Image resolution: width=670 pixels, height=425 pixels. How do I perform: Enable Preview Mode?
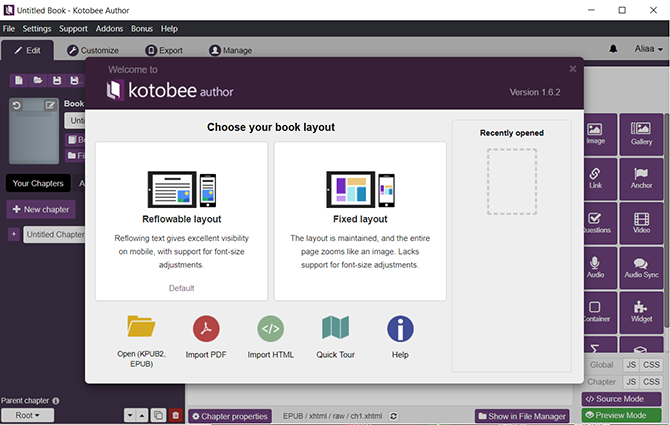point(621,415)
